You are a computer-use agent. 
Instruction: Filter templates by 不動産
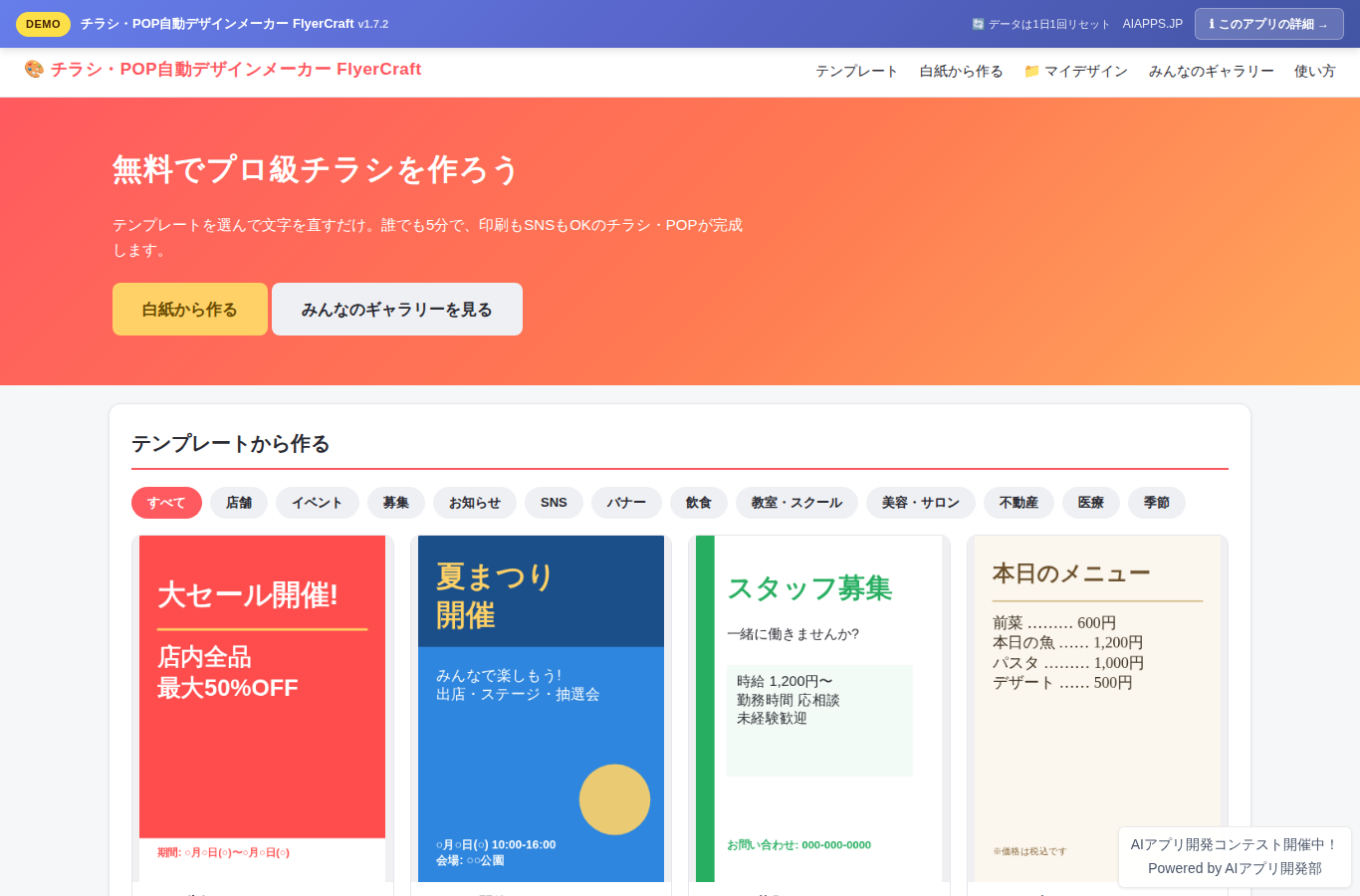1019,503
